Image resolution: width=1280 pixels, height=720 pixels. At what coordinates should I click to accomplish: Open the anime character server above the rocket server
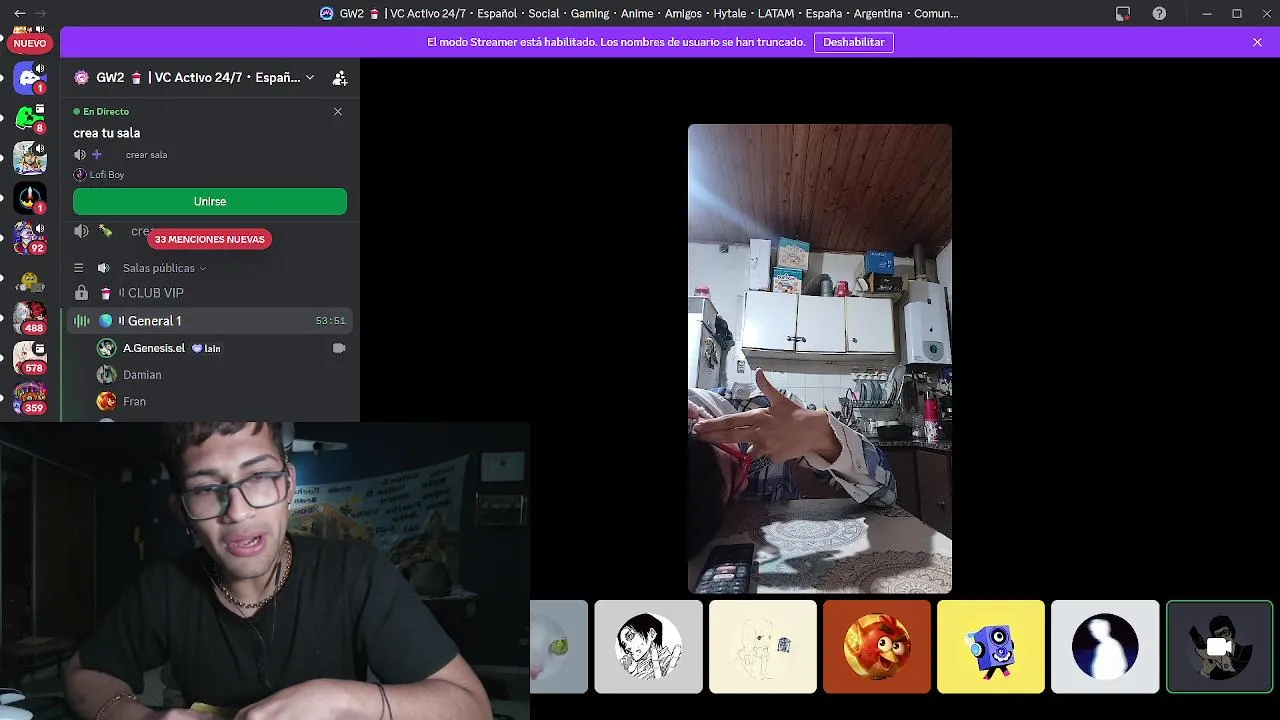(x=30, y=158)
